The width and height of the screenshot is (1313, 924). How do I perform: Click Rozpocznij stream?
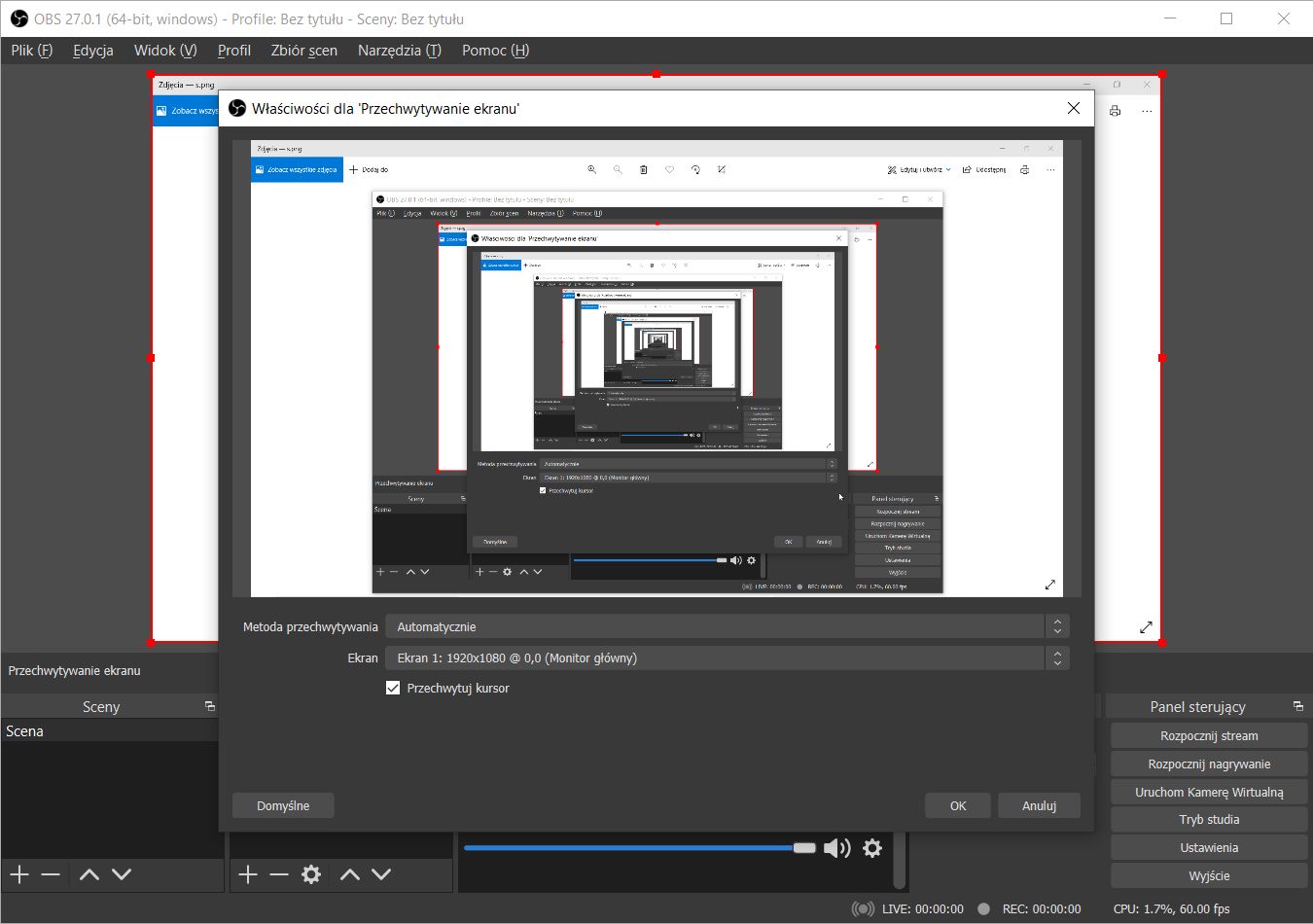(x=1209, y=735)
